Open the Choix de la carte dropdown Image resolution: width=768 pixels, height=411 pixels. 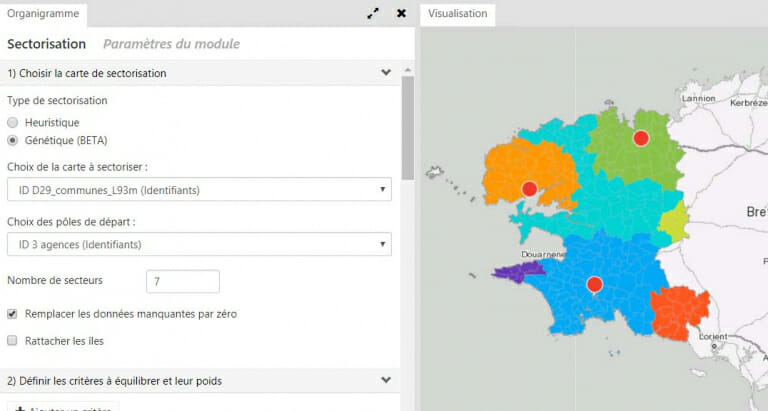[x=198, y=190]
